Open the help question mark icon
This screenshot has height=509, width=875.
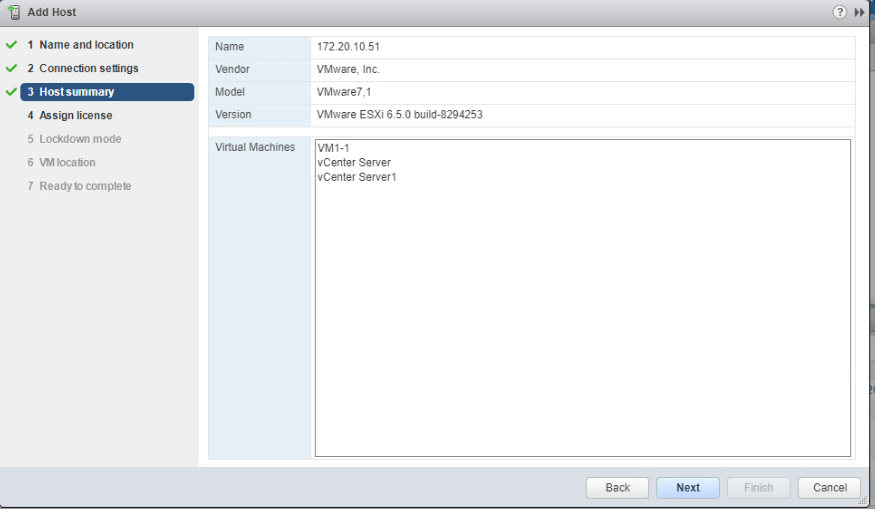point(840,12)
